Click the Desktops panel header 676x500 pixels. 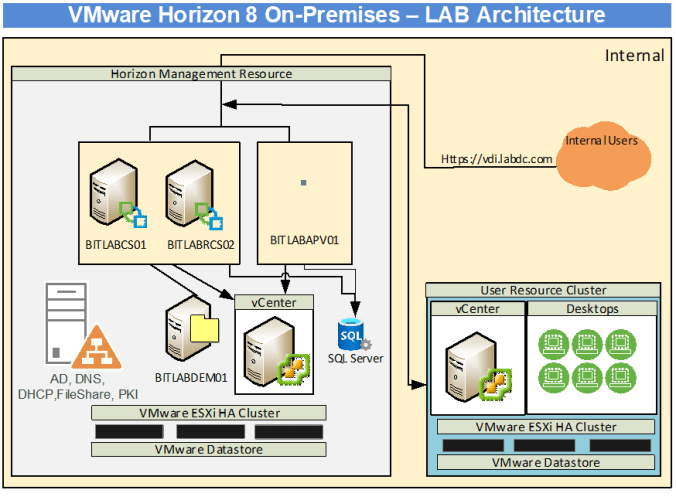coord(591,309)
